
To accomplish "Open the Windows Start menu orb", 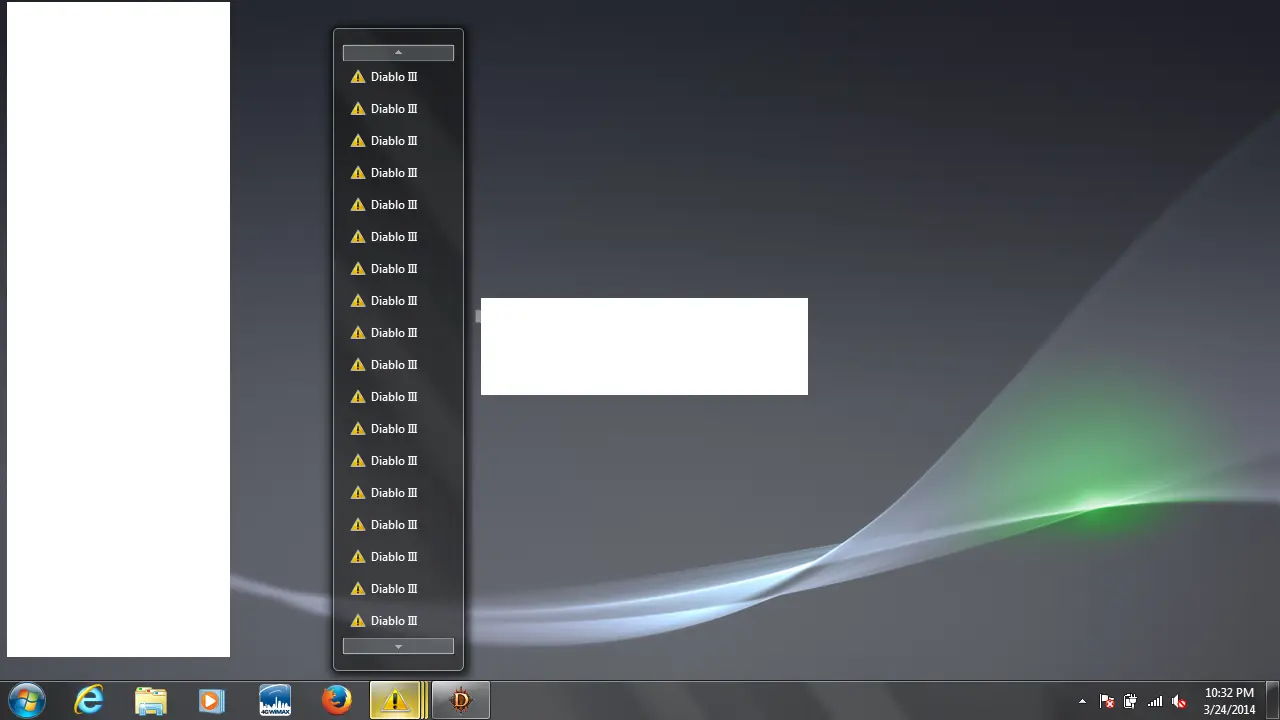I will (x=27, y=700).
